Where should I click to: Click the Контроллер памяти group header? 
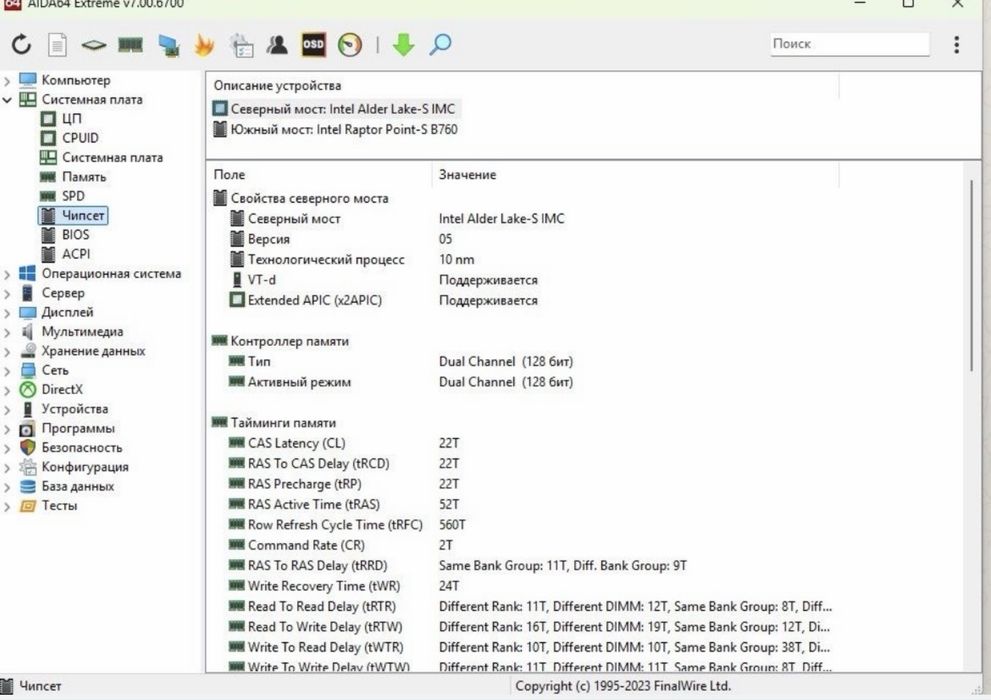281,341
